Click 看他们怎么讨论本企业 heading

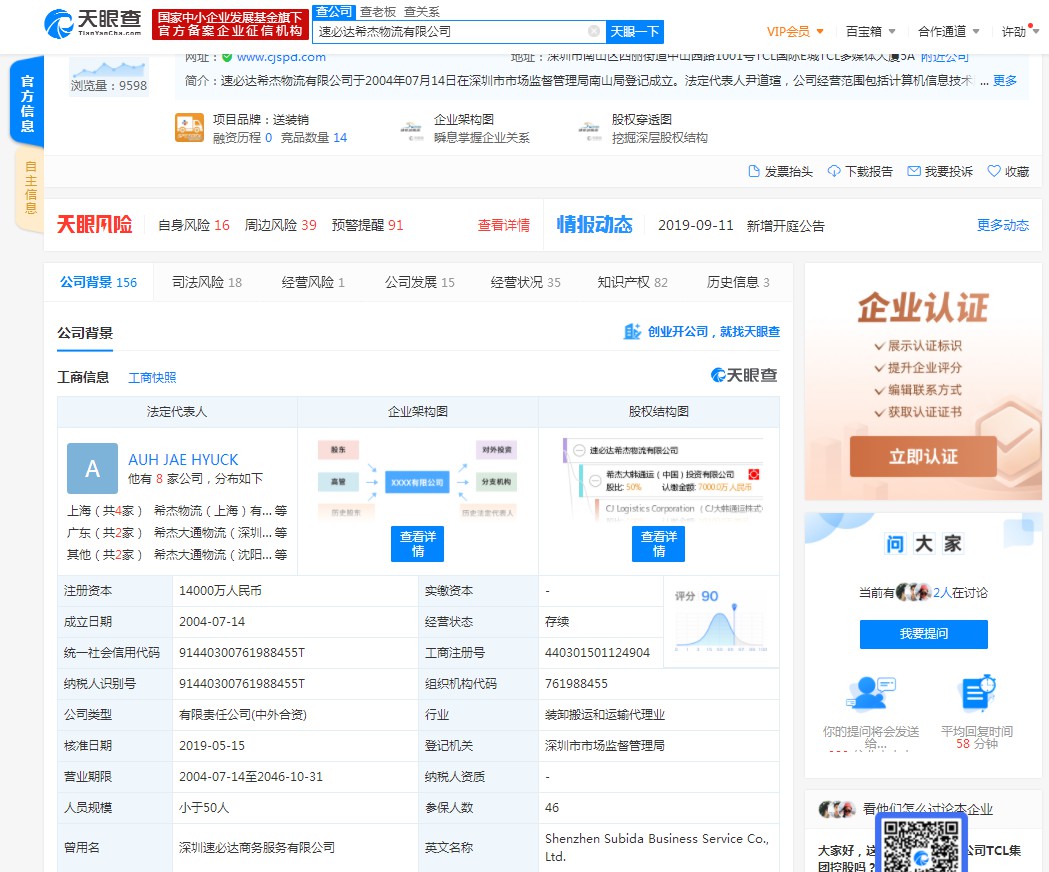[x=927, y=809]
